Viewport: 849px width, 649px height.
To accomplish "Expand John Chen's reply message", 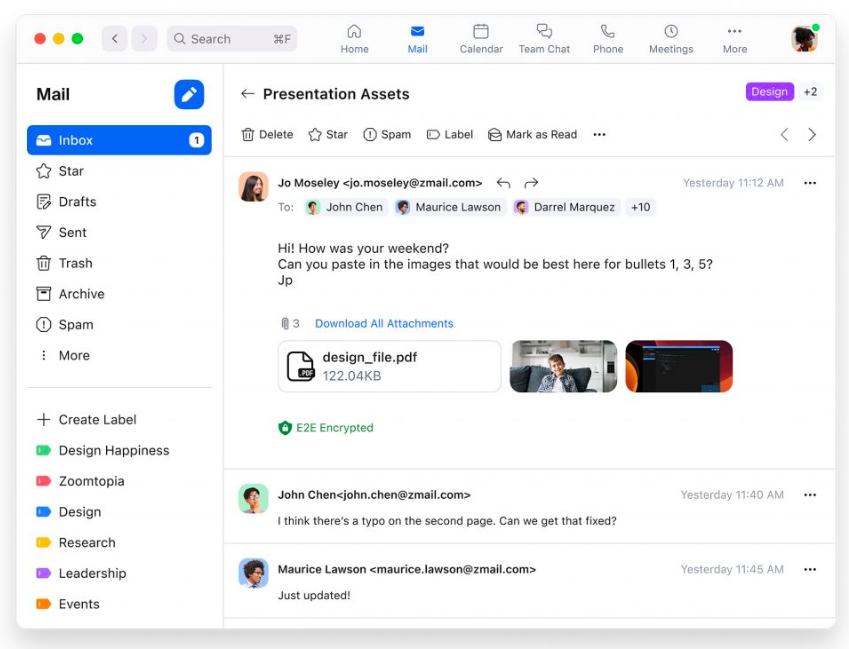I will click(529, 507).
